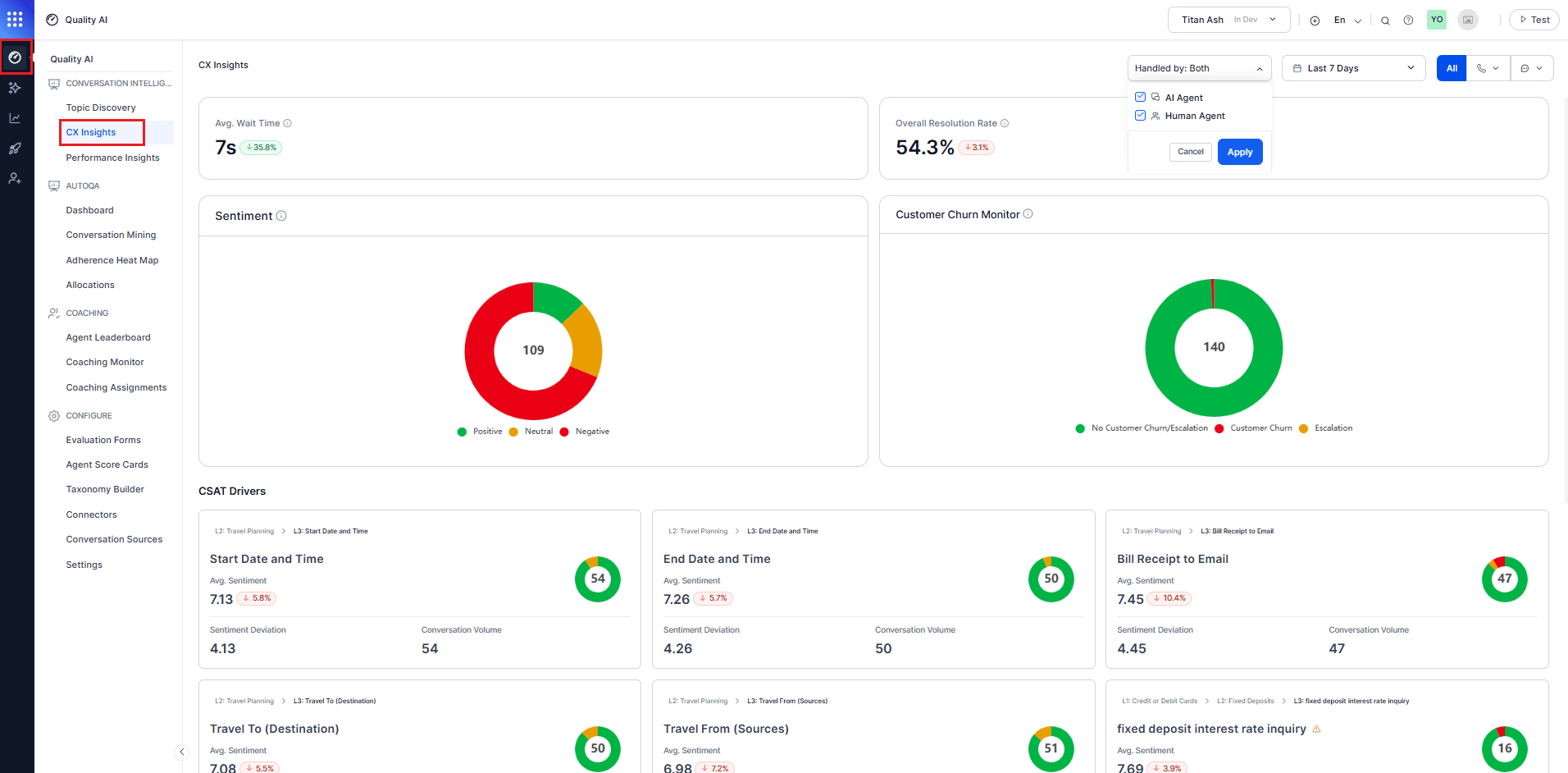The width and height of the screenshot is (1568, 773).
Task: Open the En language dropdown
Action: (x=1347, y=21)
